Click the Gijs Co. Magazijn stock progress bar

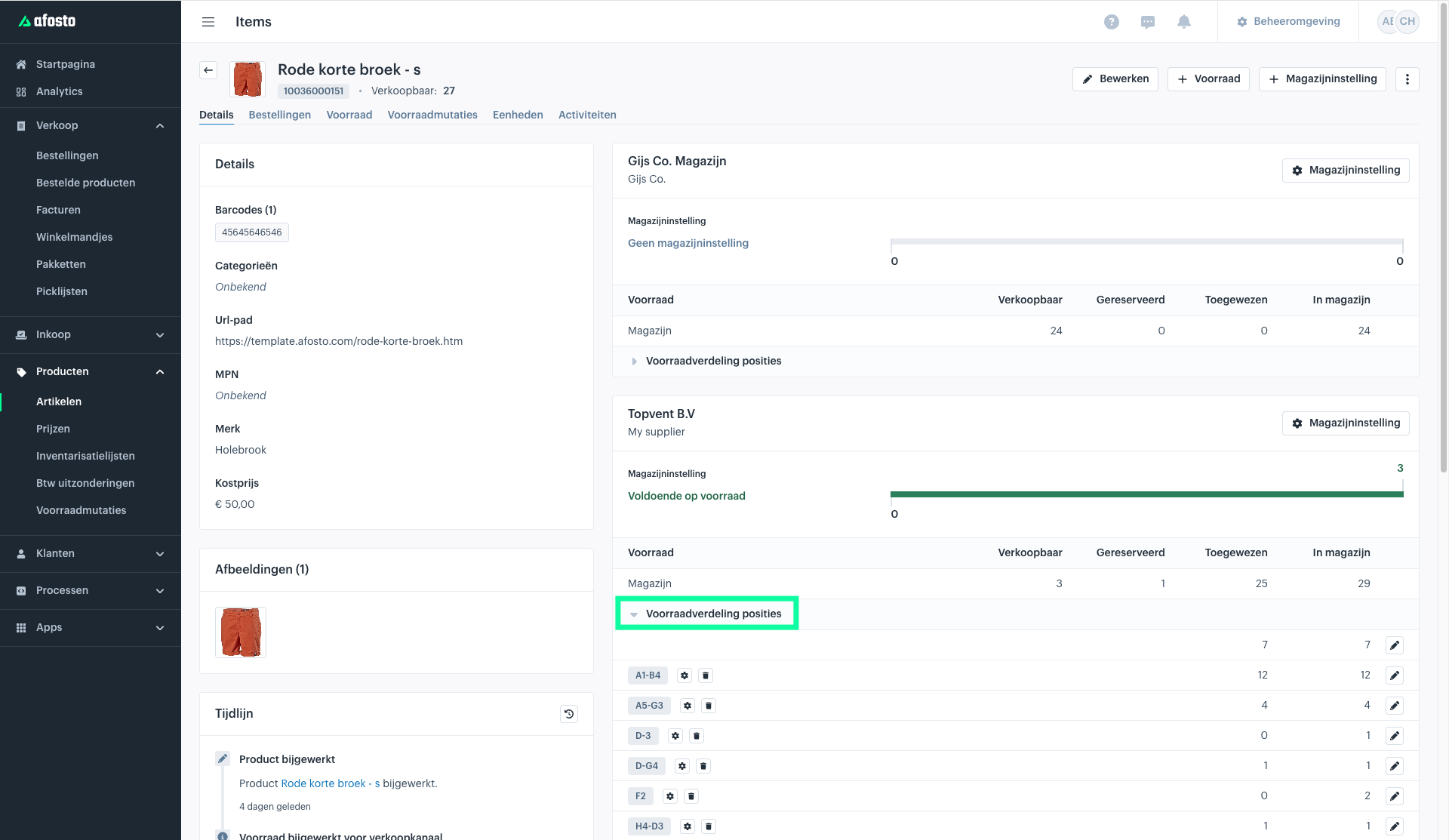pos(1146,242)
